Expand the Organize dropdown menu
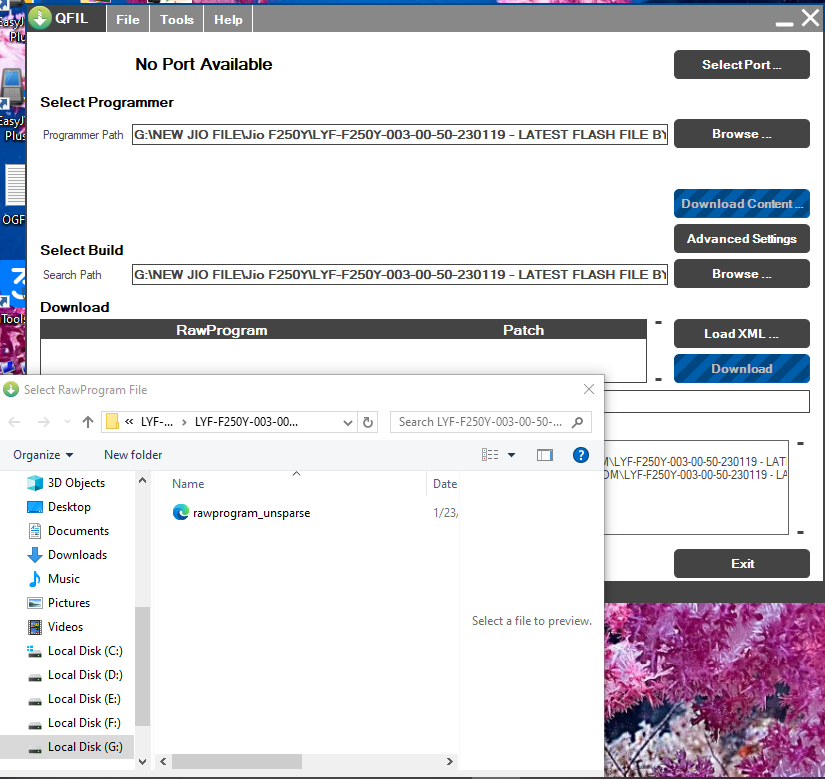The height and width of the screenshot is (779, 825). coord(43,455)
